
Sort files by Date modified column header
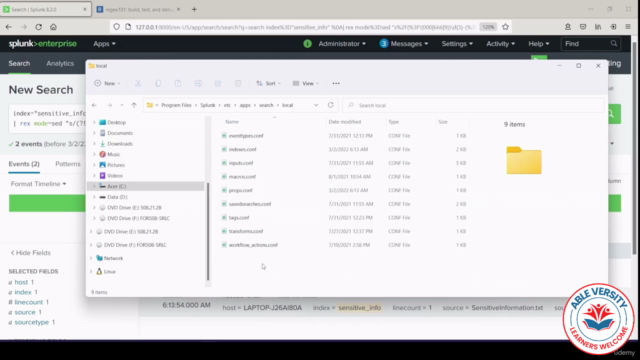[x=344, y=122]
